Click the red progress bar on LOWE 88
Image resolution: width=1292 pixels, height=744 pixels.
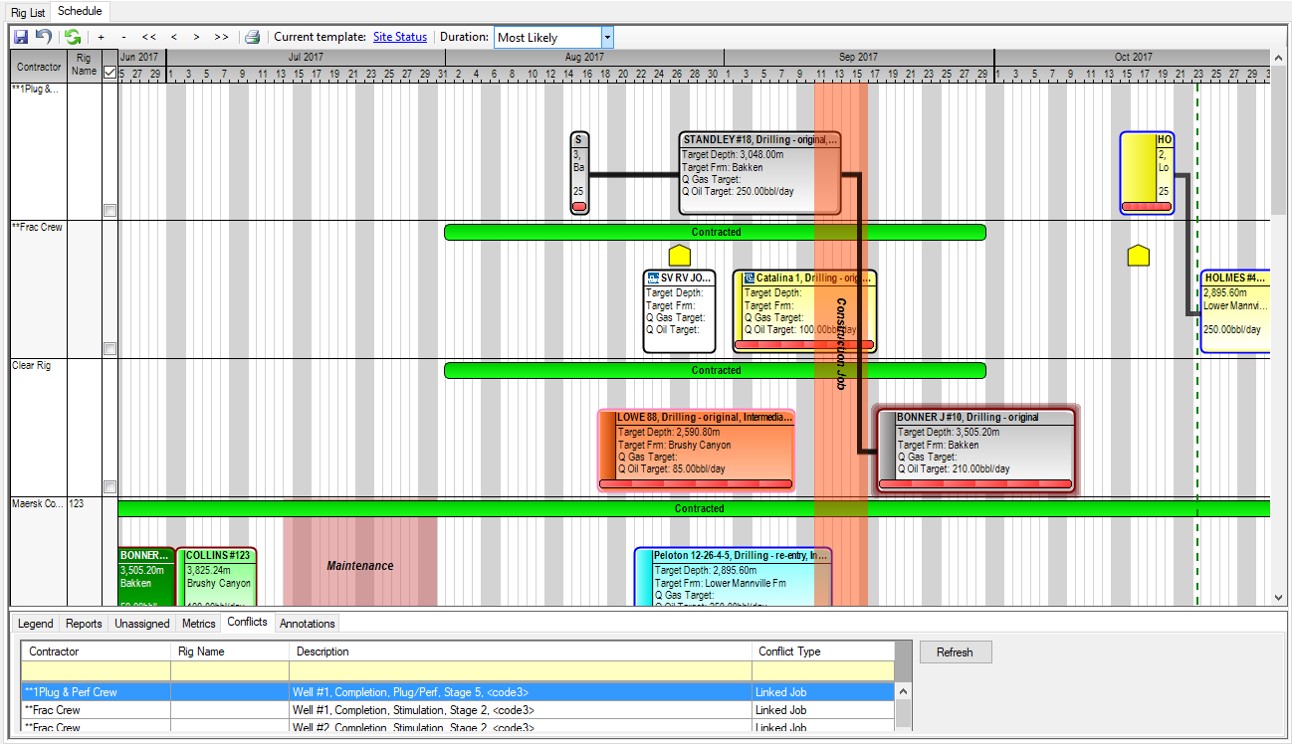(696, 484)
